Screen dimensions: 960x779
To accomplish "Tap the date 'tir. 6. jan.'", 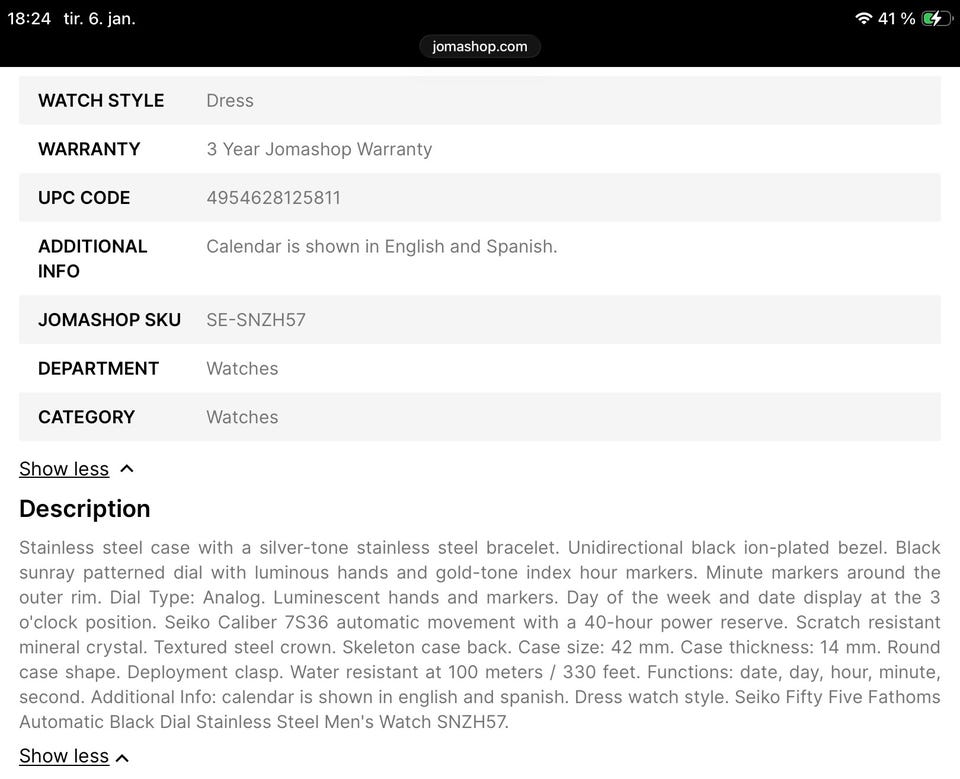I will pos(99,18).
